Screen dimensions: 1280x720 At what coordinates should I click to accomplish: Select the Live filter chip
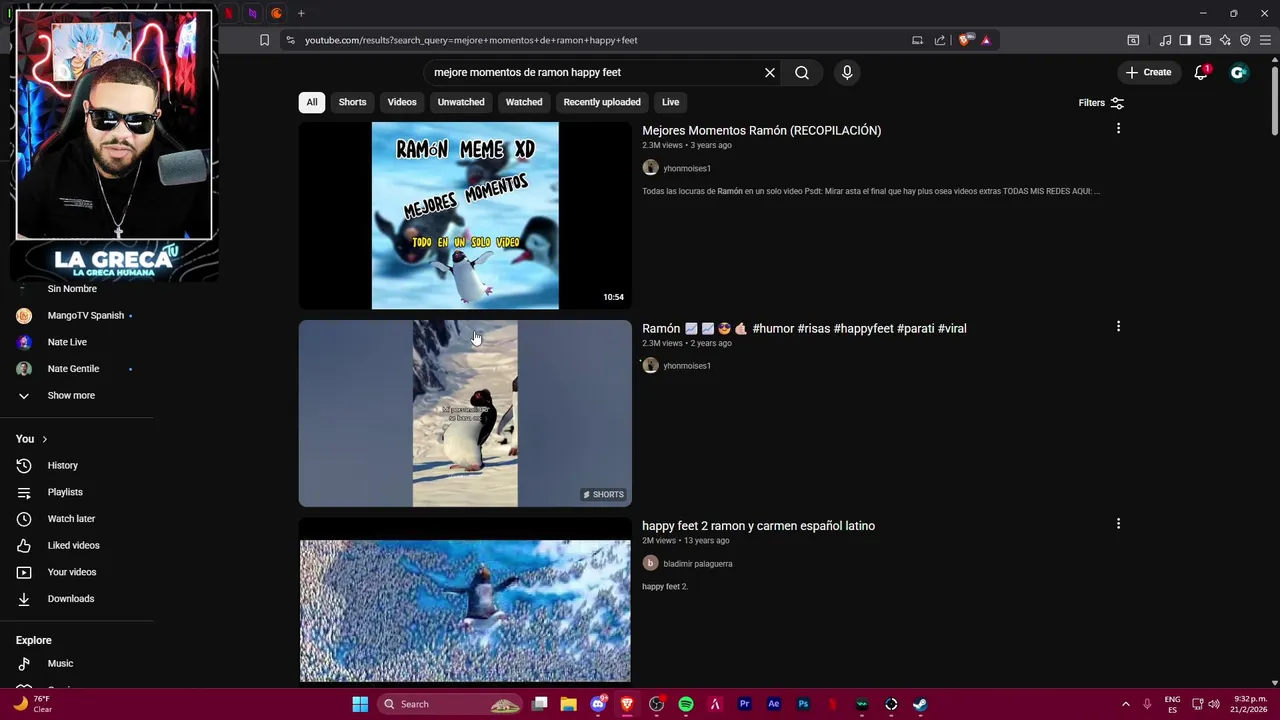671,102
